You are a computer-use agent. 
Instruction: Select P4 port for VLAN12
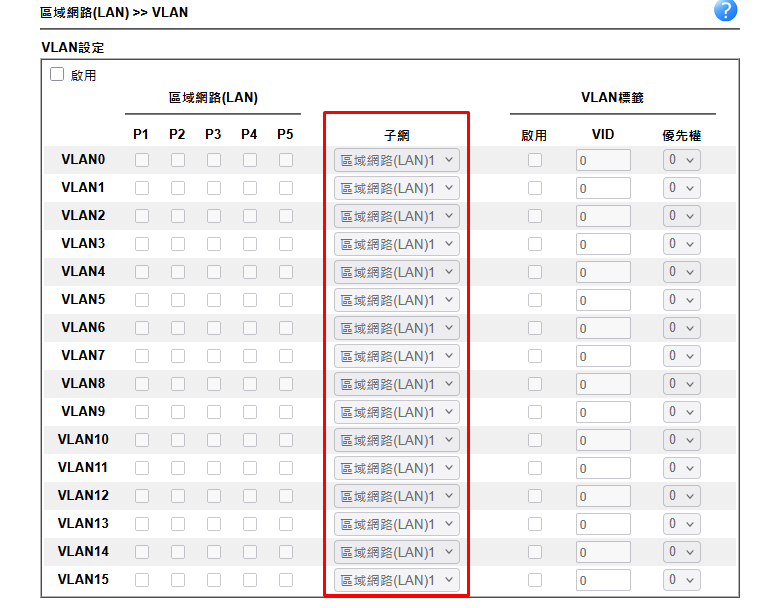click(x=249, y=496)
